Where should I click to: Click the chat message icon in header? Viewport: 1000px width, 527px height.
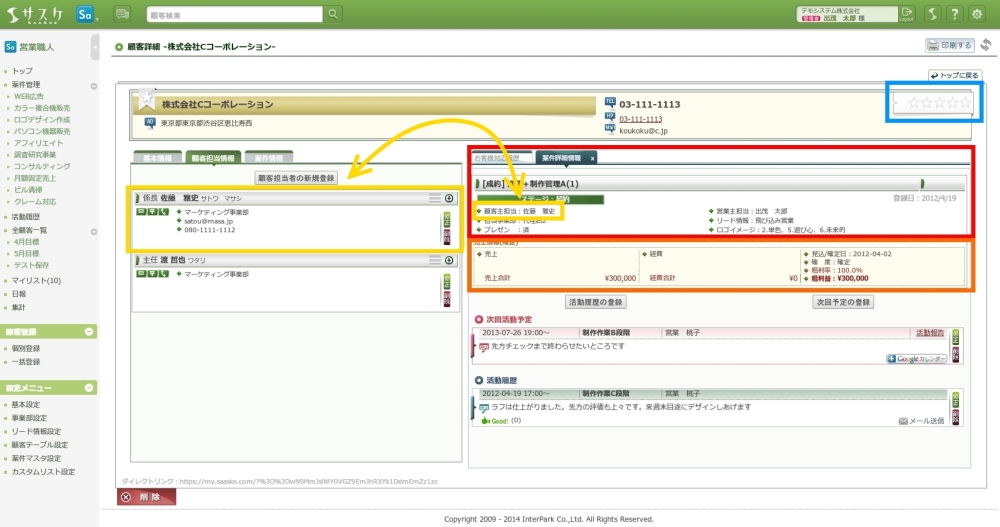(123, 15)
